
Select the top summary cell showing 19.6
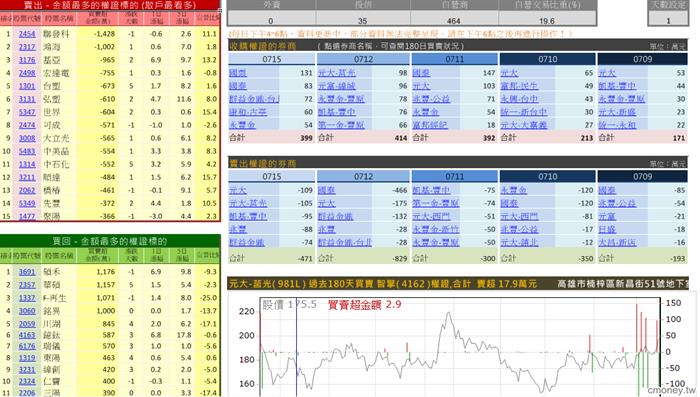(x=547, y=19)
